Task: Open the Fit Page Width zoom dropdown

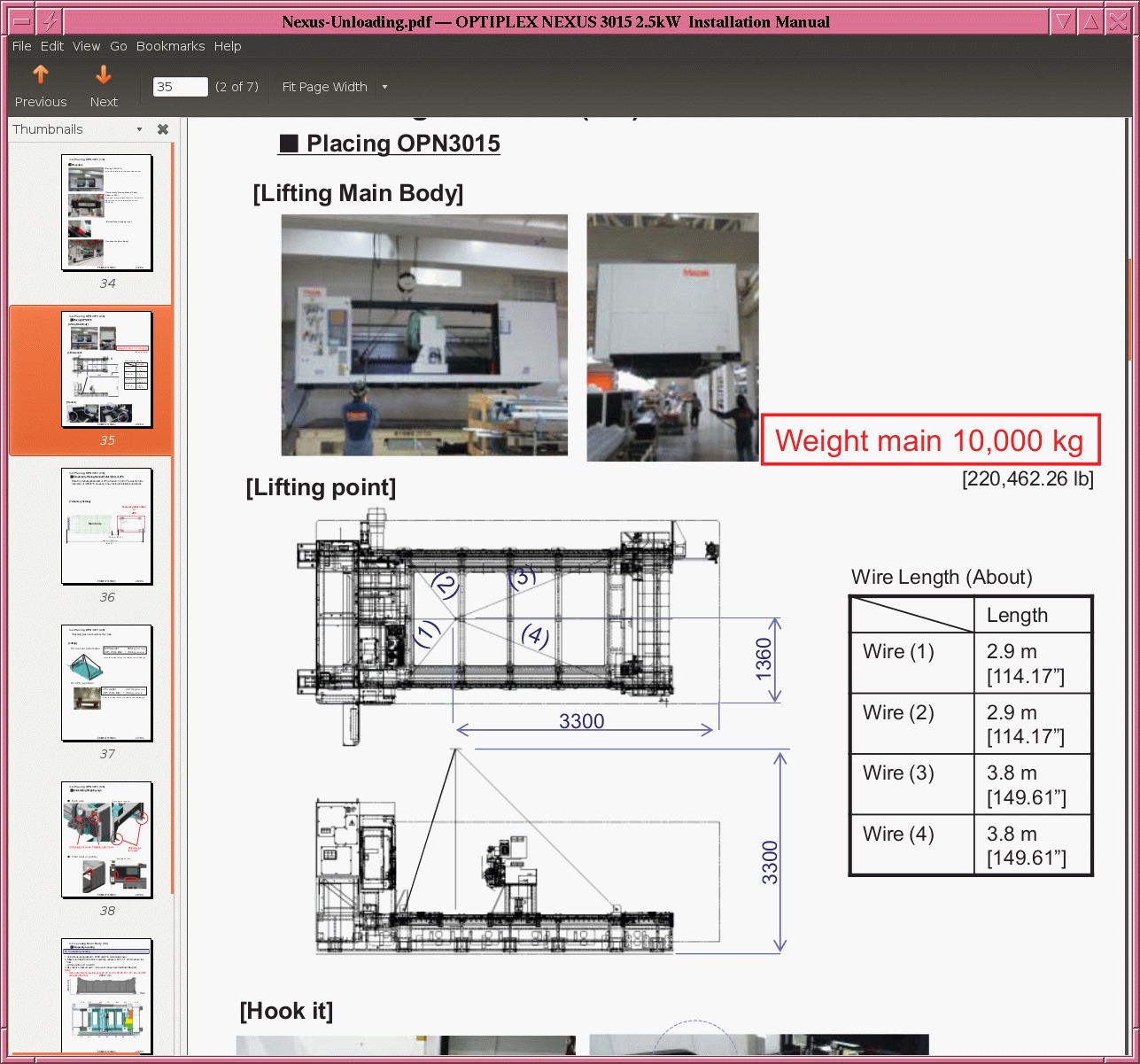Action: [384, 87]
